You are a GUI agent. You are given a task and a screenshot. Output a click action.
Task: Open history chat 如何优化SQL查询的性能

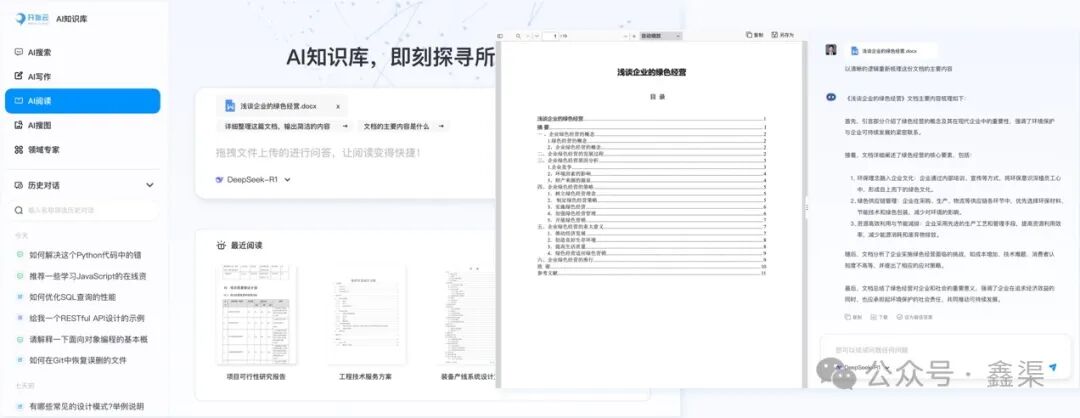click(72, 297)
